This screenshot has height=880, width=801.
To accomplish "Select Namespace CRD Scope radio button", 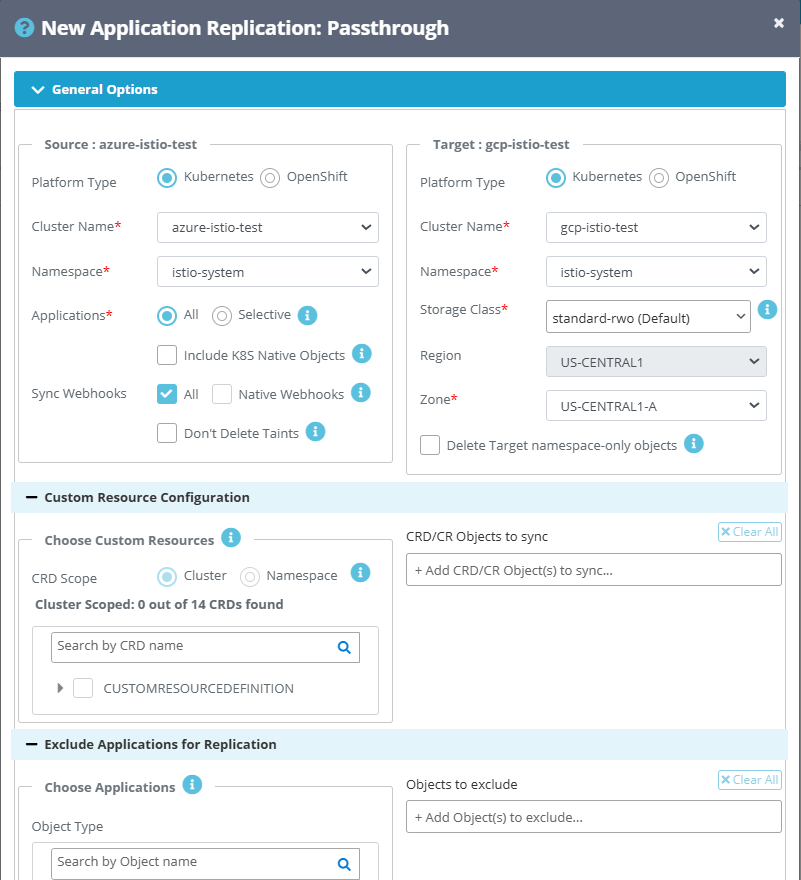I will tap(250, 576).
